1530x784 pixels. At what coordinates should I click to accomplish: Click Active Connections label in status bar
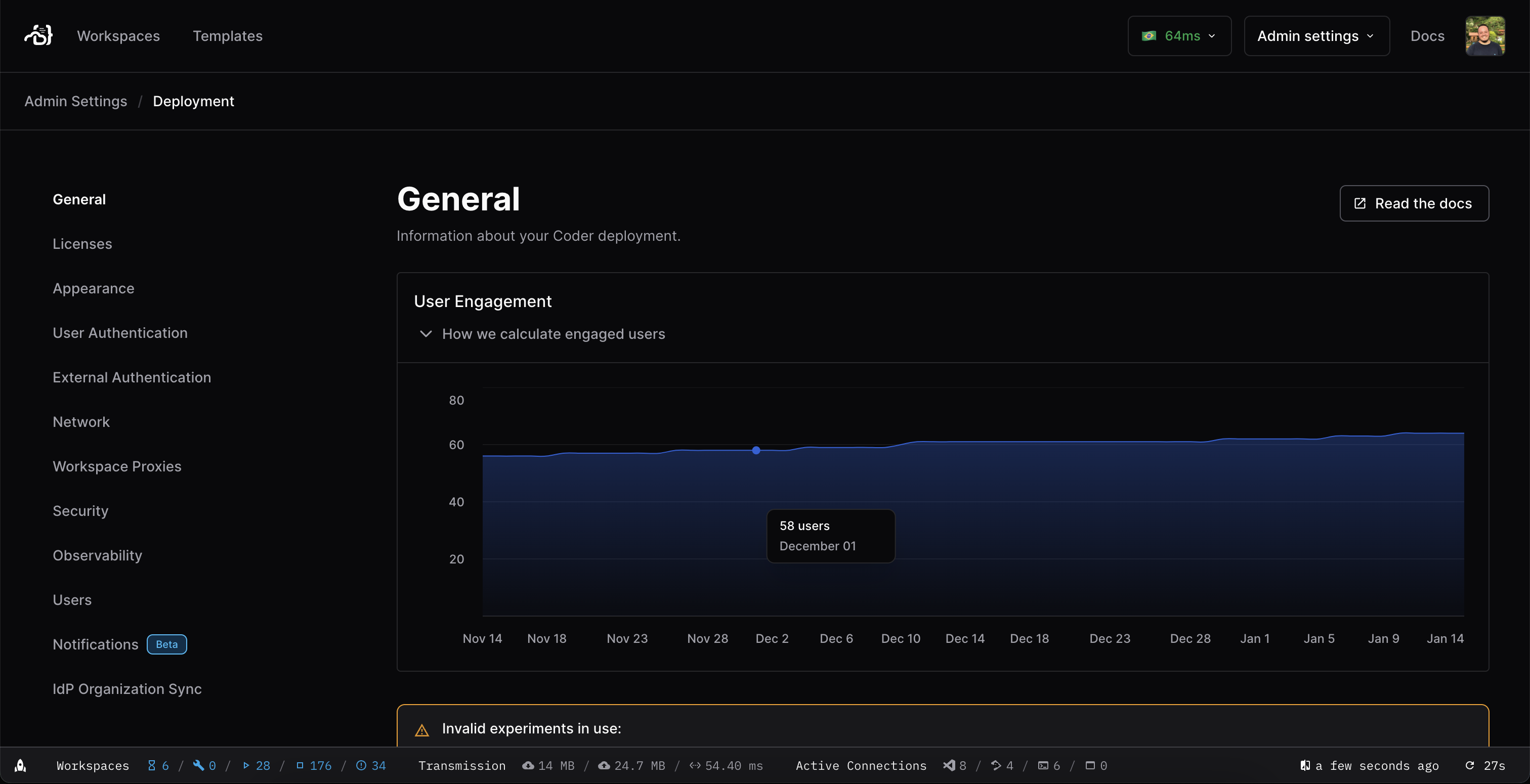(861, 766)
